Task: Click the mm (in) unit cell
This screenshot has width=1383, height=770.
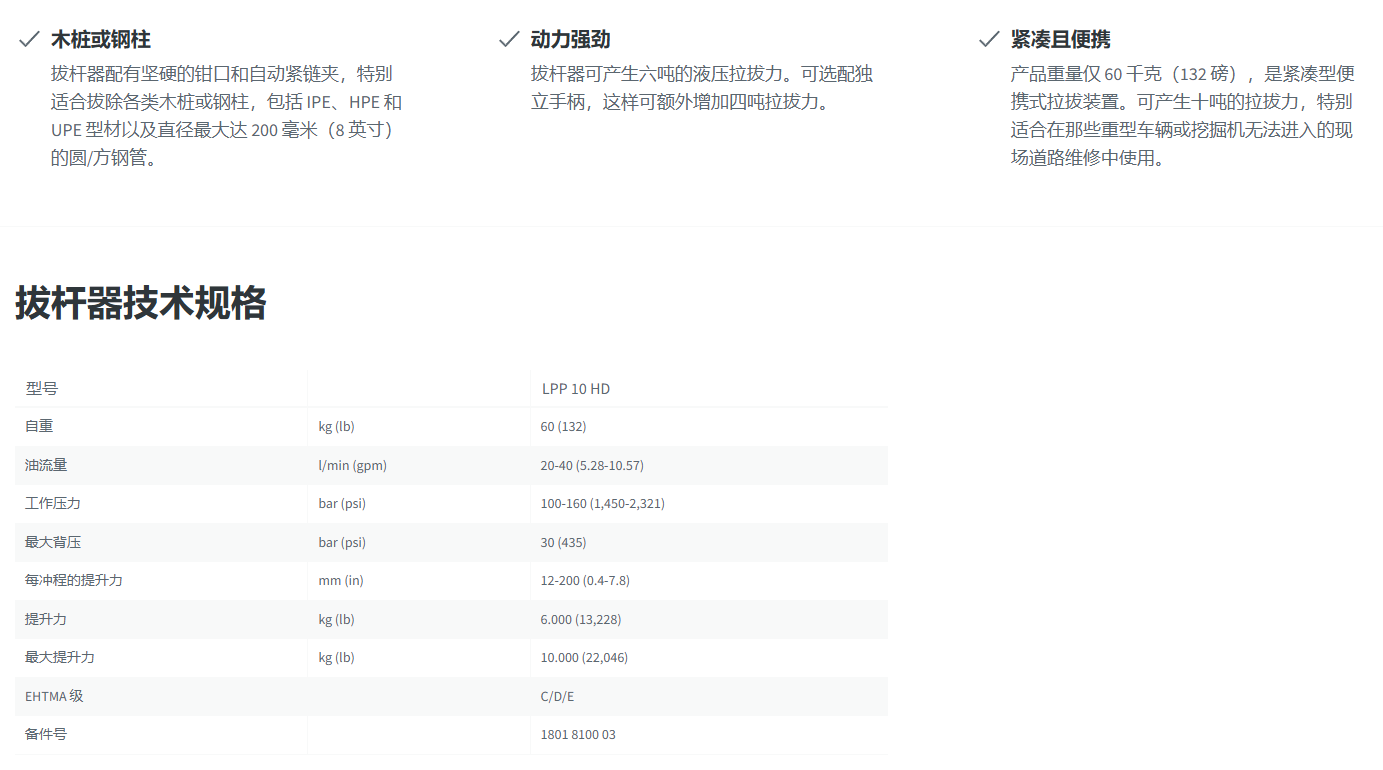Action: tap(341, 581)
